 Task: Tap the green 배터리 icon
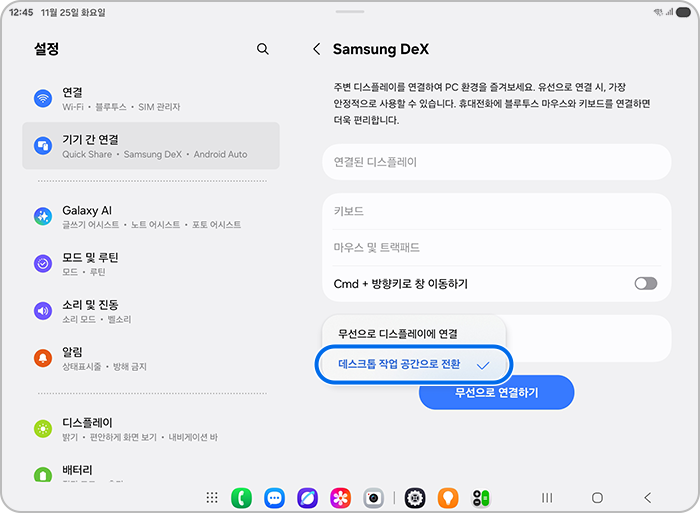(43, 474)
